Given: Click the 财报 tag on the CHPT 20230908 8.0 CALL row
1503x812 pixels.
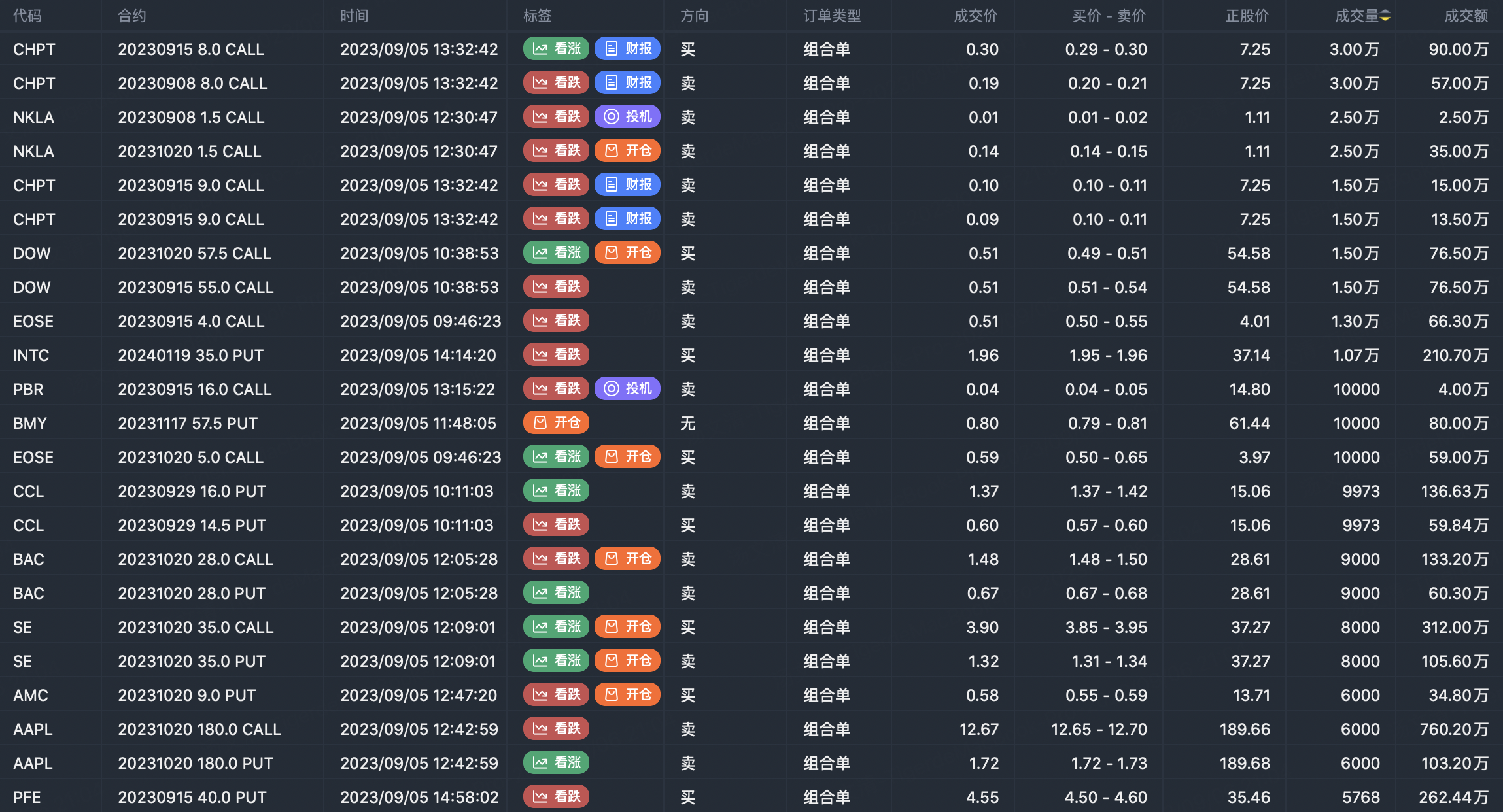Looking at the screenshot, I should (627, 83).
